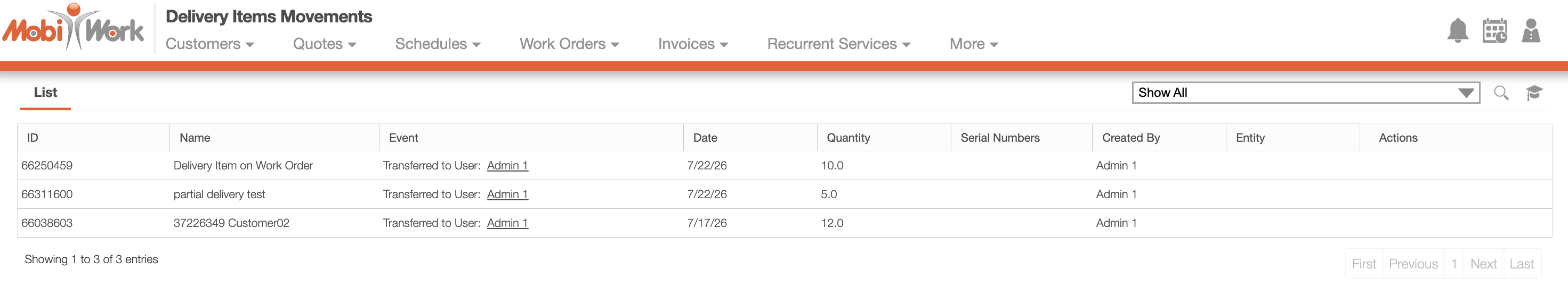Click the MobiWork logo
The width and height of the screenshot is (1568, 293).
coord(73,27)
